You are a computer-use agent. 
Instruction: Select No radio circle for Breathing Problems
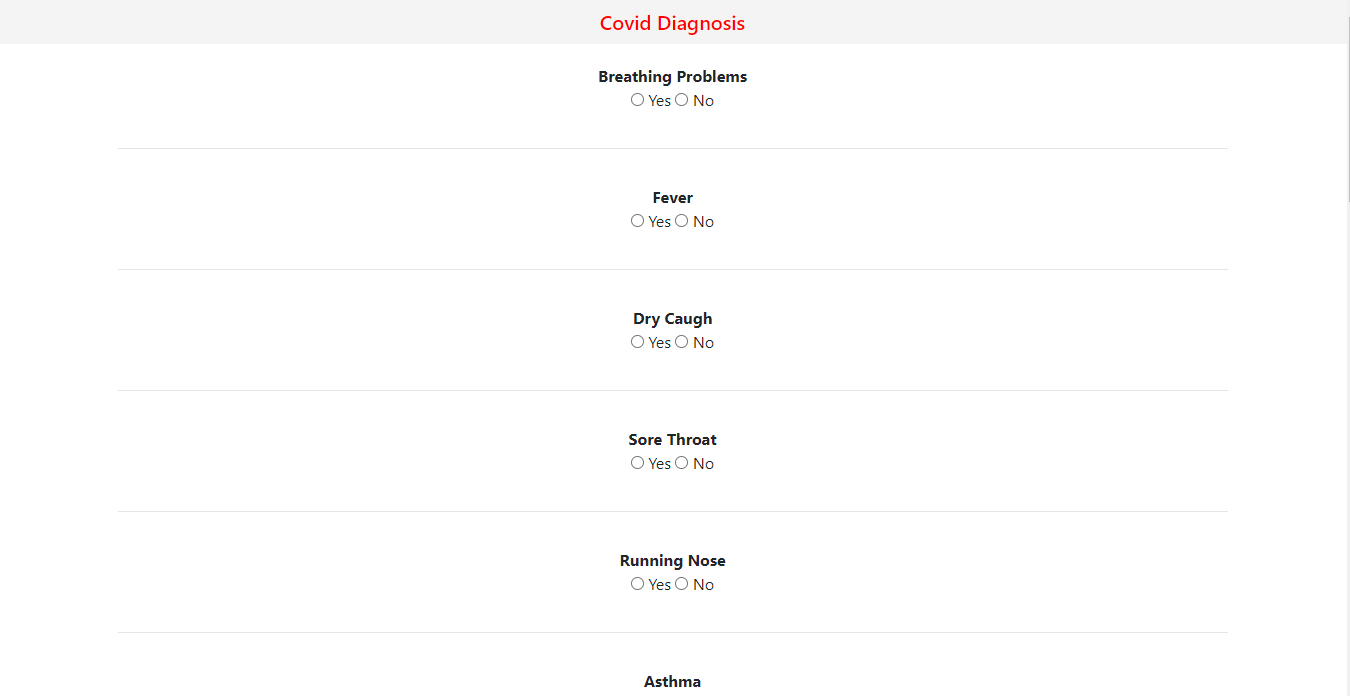[682, 100]
